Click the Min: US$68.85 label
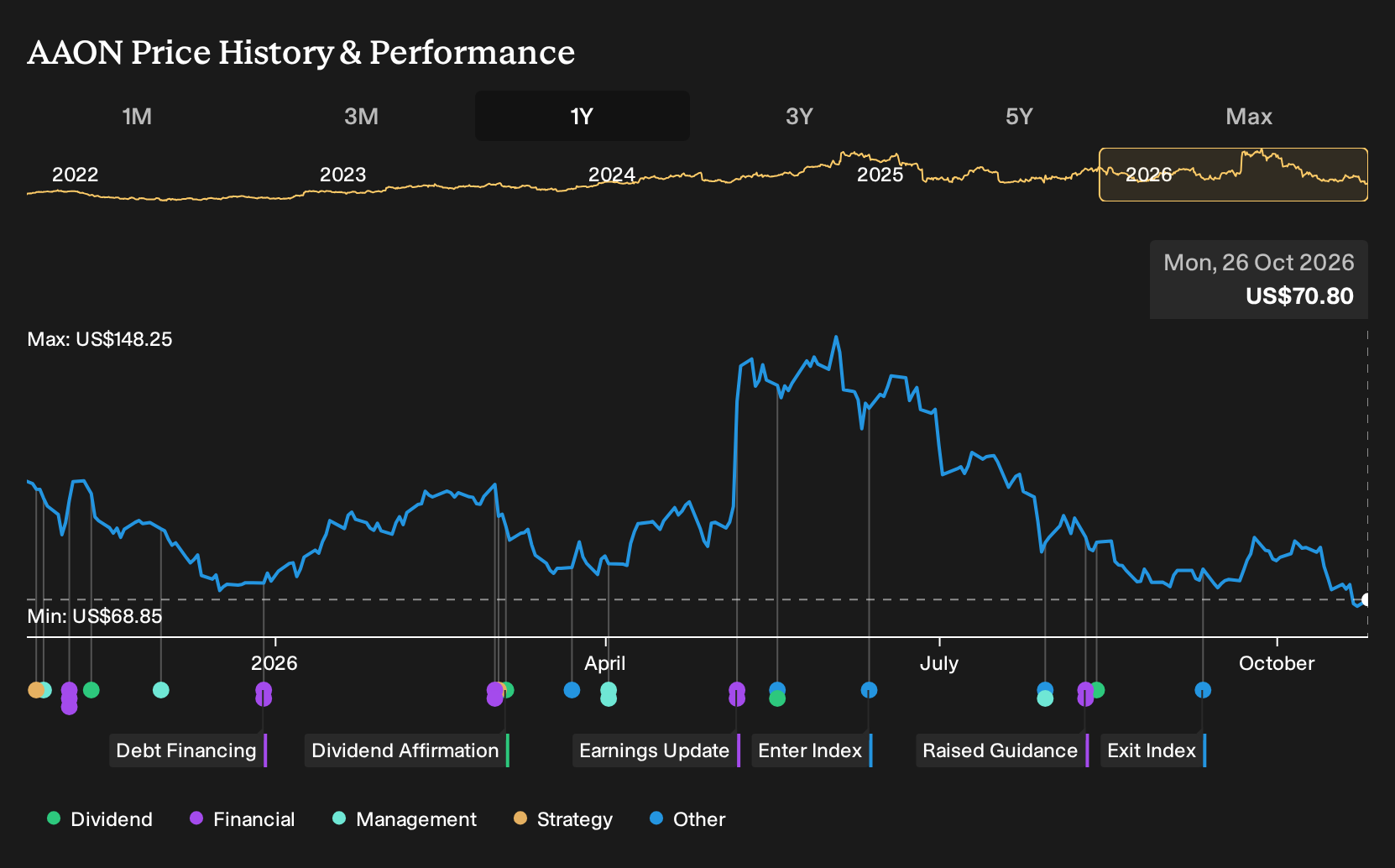Screen dimensions: 1395x868 pyautogui.click(x=95, y=616)
